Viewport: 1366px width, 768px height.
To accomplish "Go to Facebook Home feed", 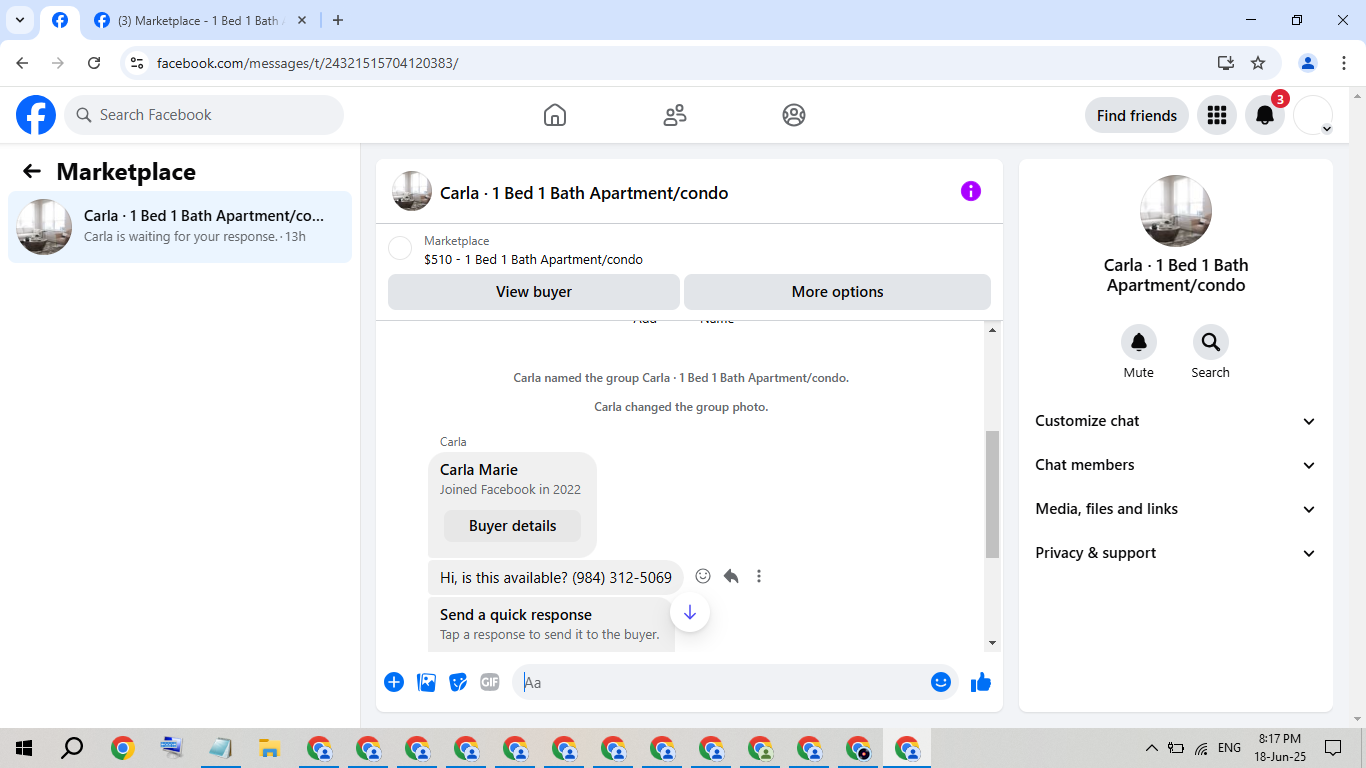I will point(555,115).
